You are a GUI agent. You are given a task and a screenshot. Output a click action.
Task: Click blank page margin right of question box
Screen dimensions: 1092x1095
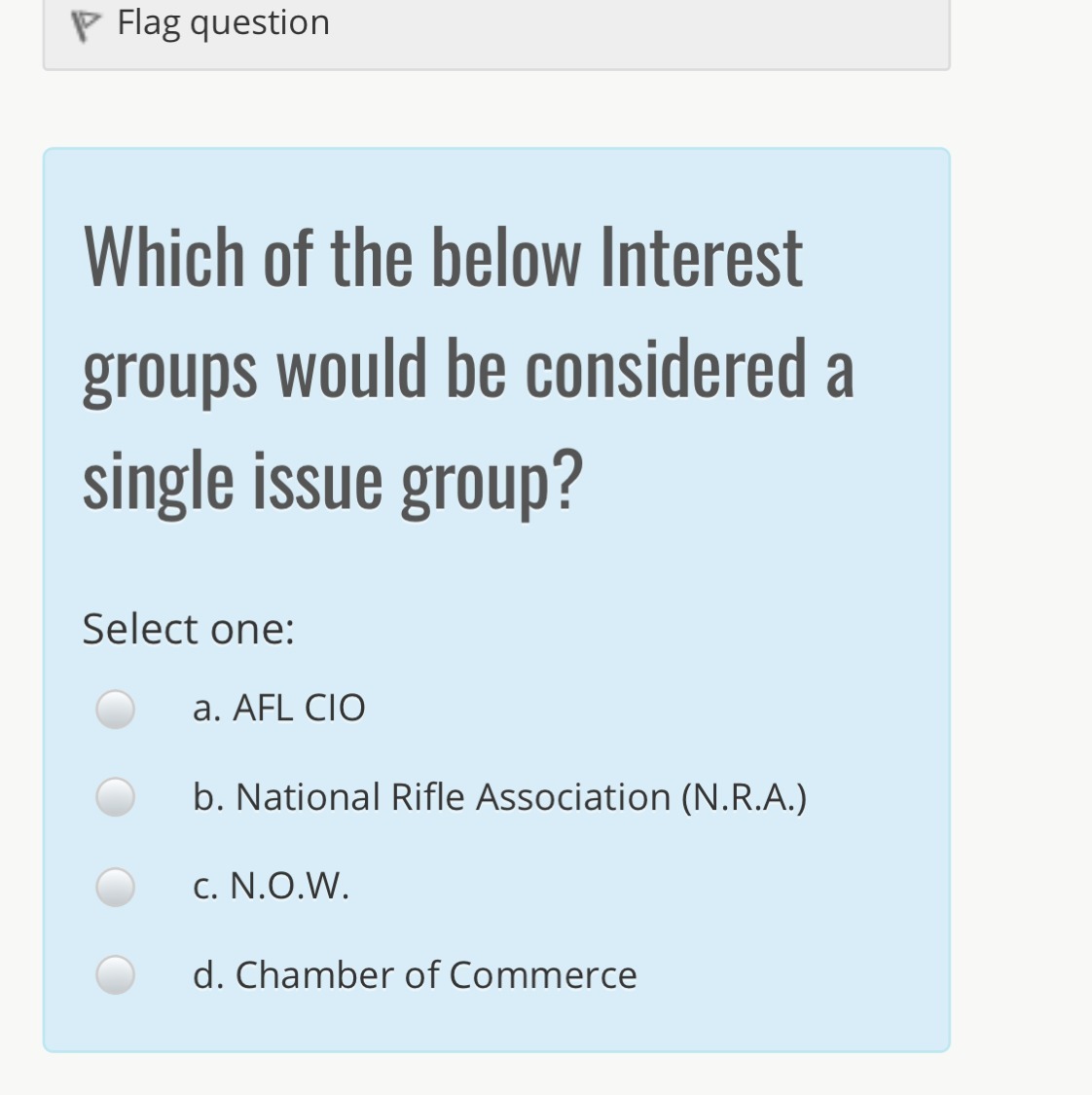click(x=1022, y=584)
